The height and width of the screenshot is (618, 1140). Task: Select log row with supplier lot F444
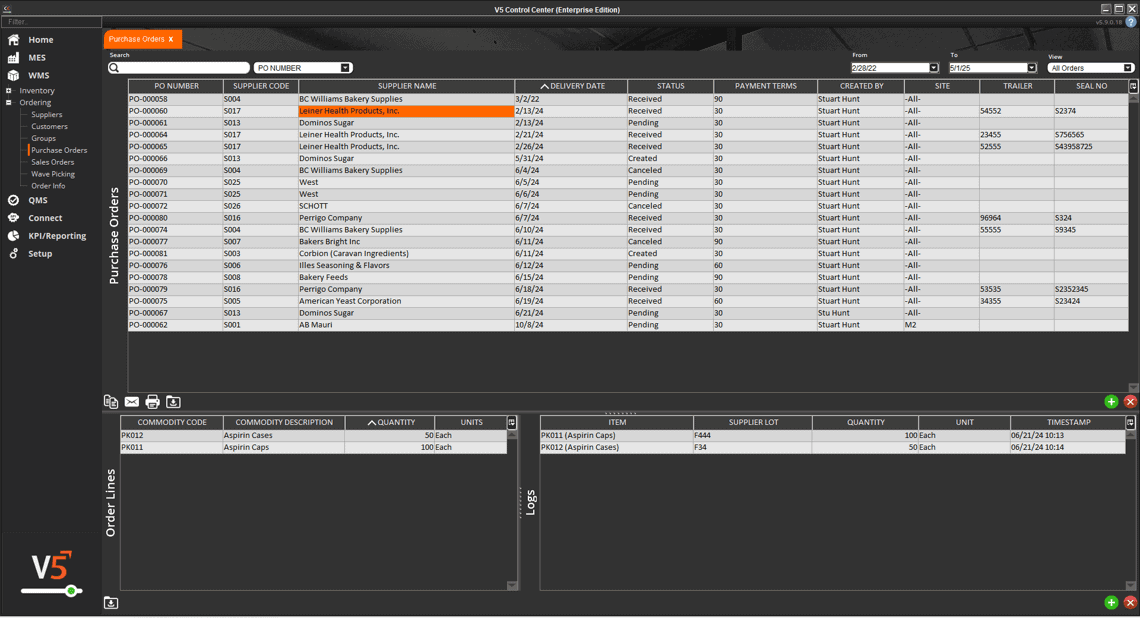(x=833, y=436)
